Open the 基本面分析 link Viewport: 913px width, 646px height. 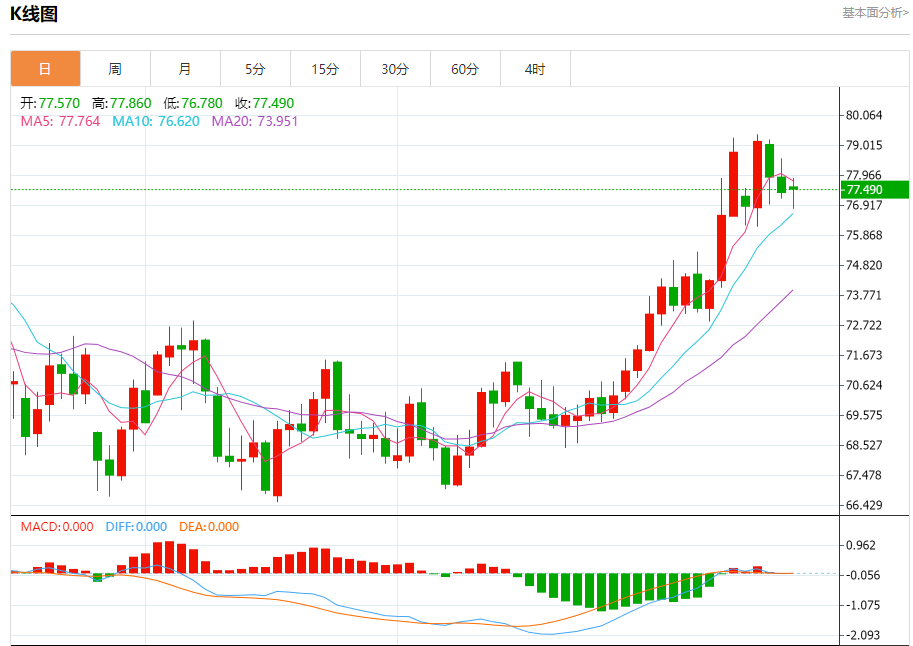(875, 13)
